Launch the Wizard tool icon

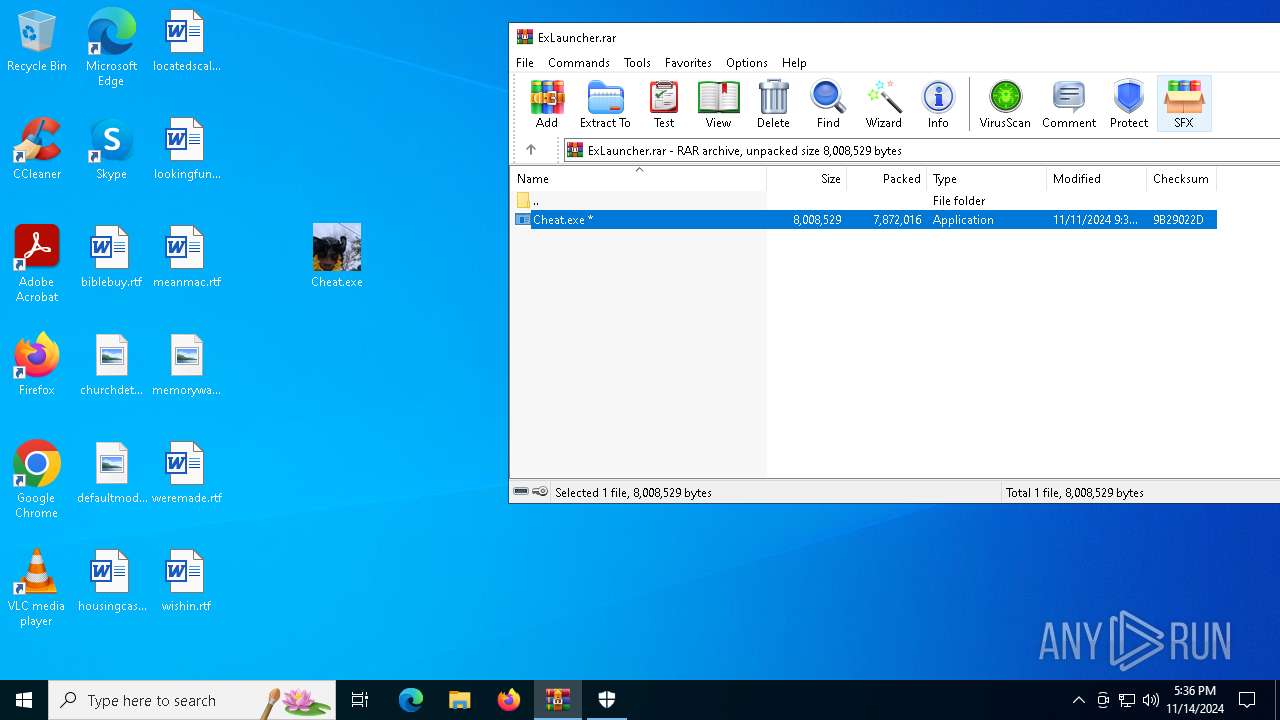[883, 104]
